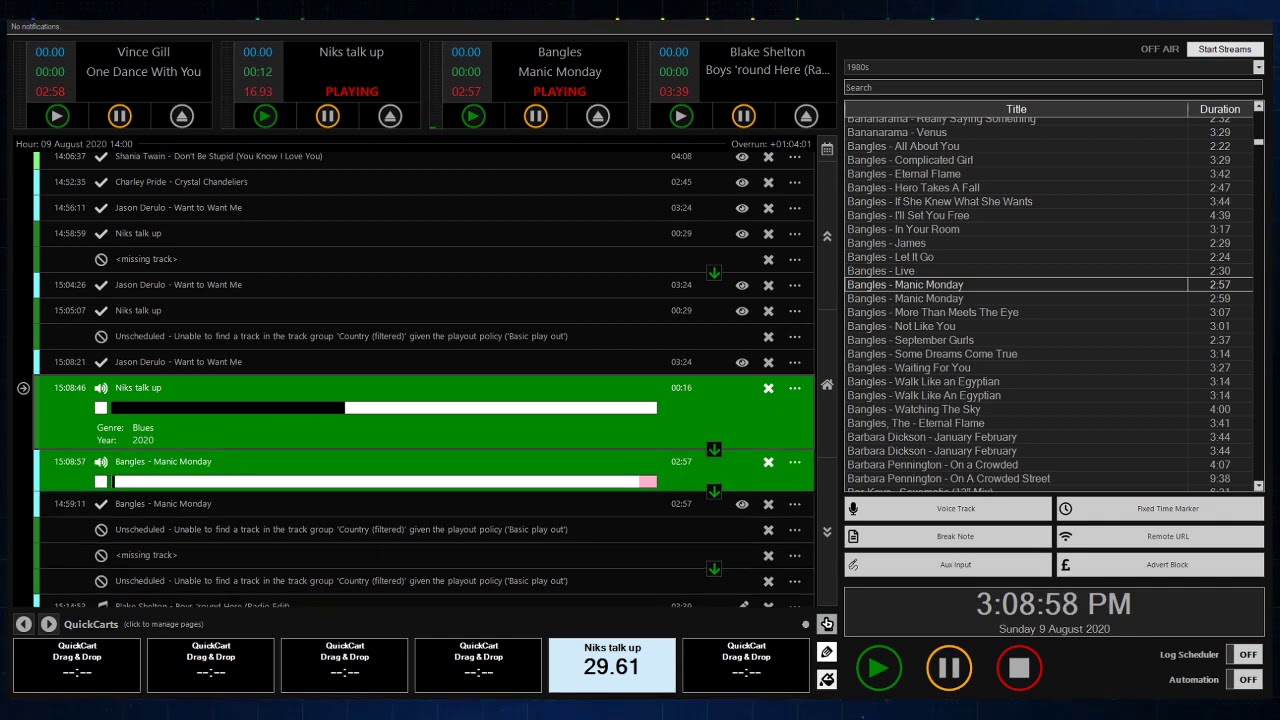Open more options for Bangles 14:59:11 row
1280x720 pixels.
[795, 505]
